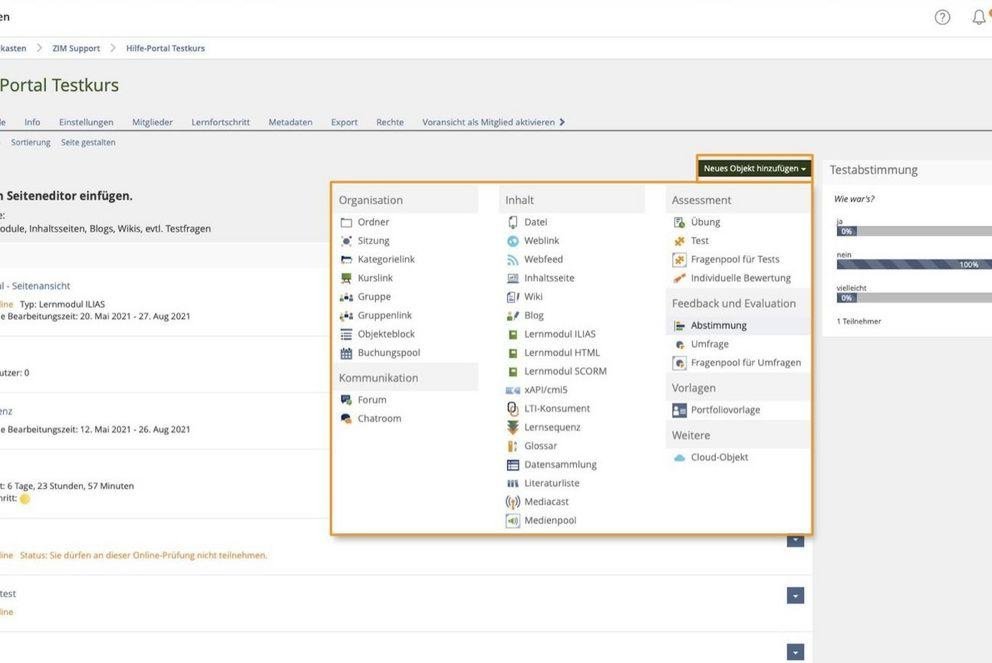Click the Wiki icon
992x663 pixels.
(x=512, y=297)
